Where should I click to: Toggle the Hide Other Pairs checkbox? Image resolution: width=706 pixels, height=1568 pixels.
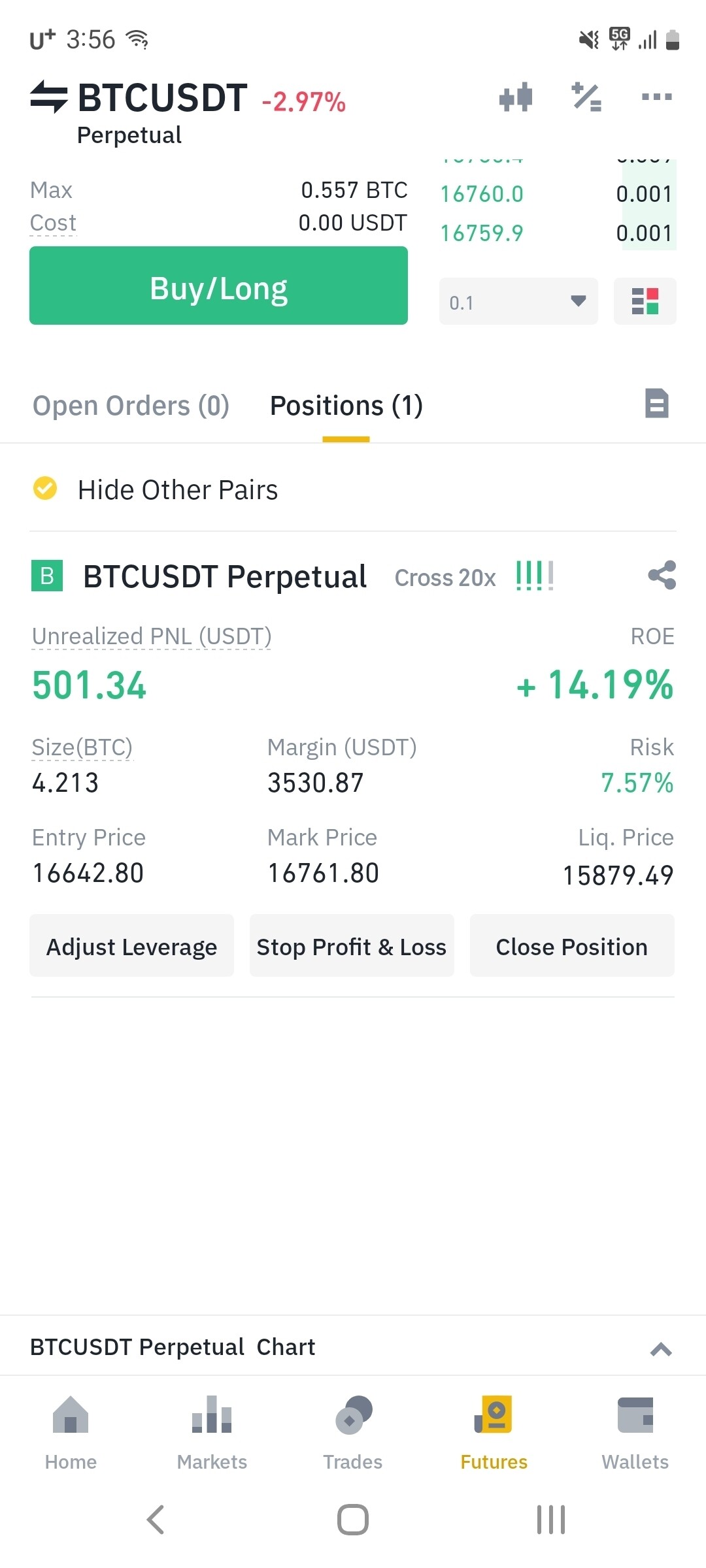pyautogui.click(x=45, y=488)
